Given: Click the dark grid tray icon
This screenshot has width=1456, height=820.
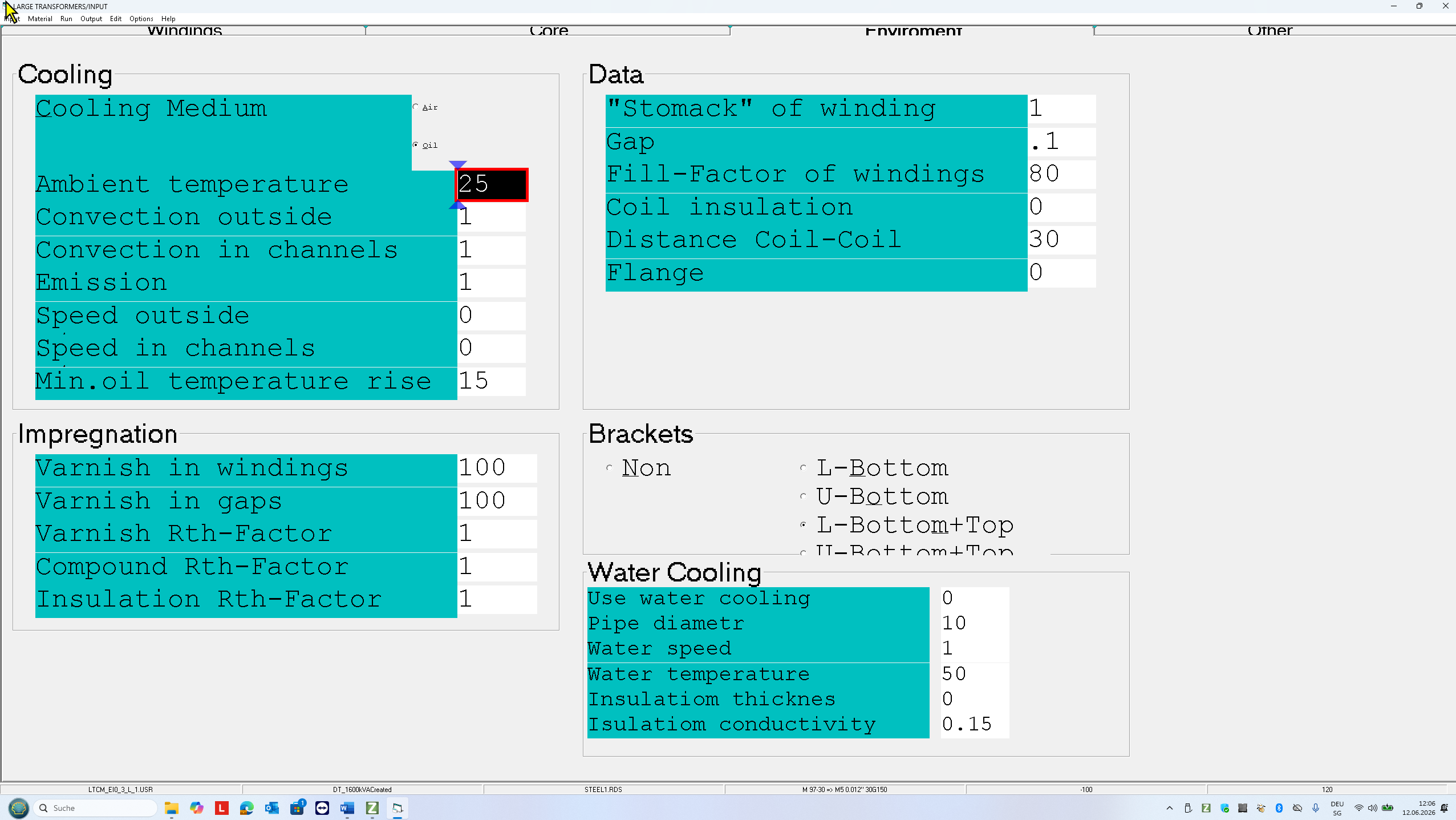Looking at the screenshot, I should (x=1243, y=808).
